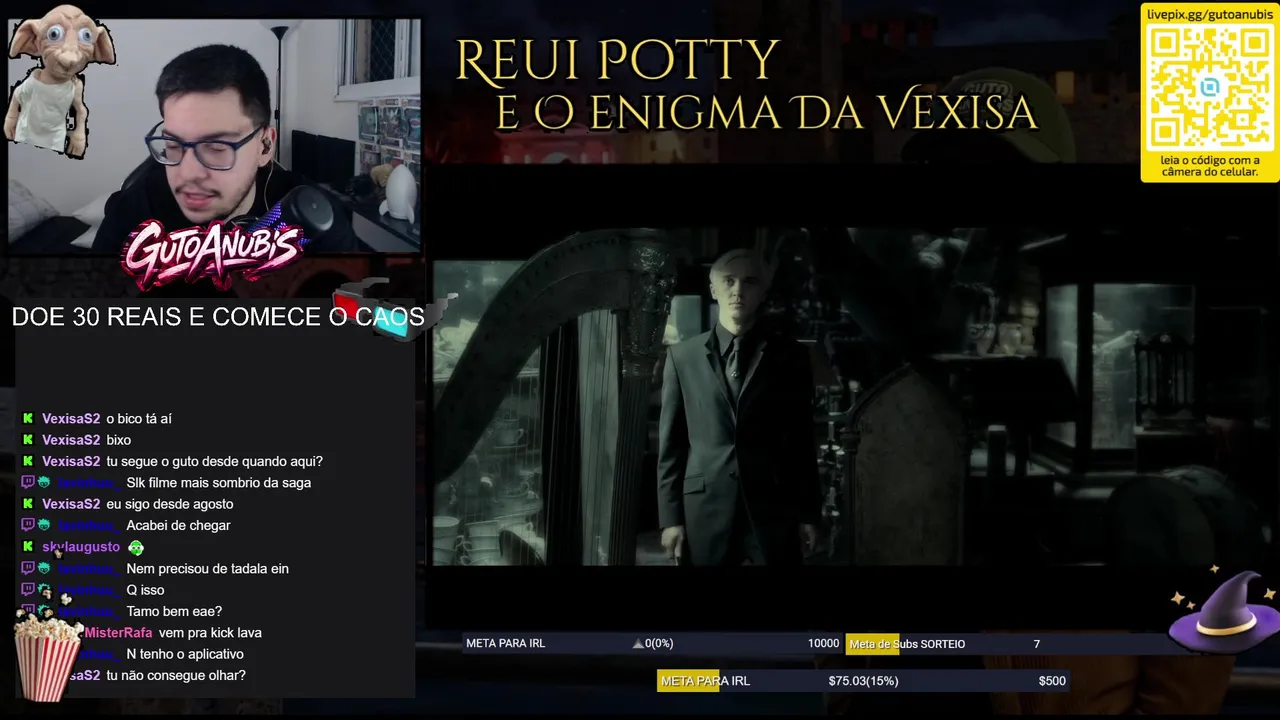Viewport: 1280px width, 720px height.
Task: Click the "REUI POTTY" title text
Action: pos(617,62)
